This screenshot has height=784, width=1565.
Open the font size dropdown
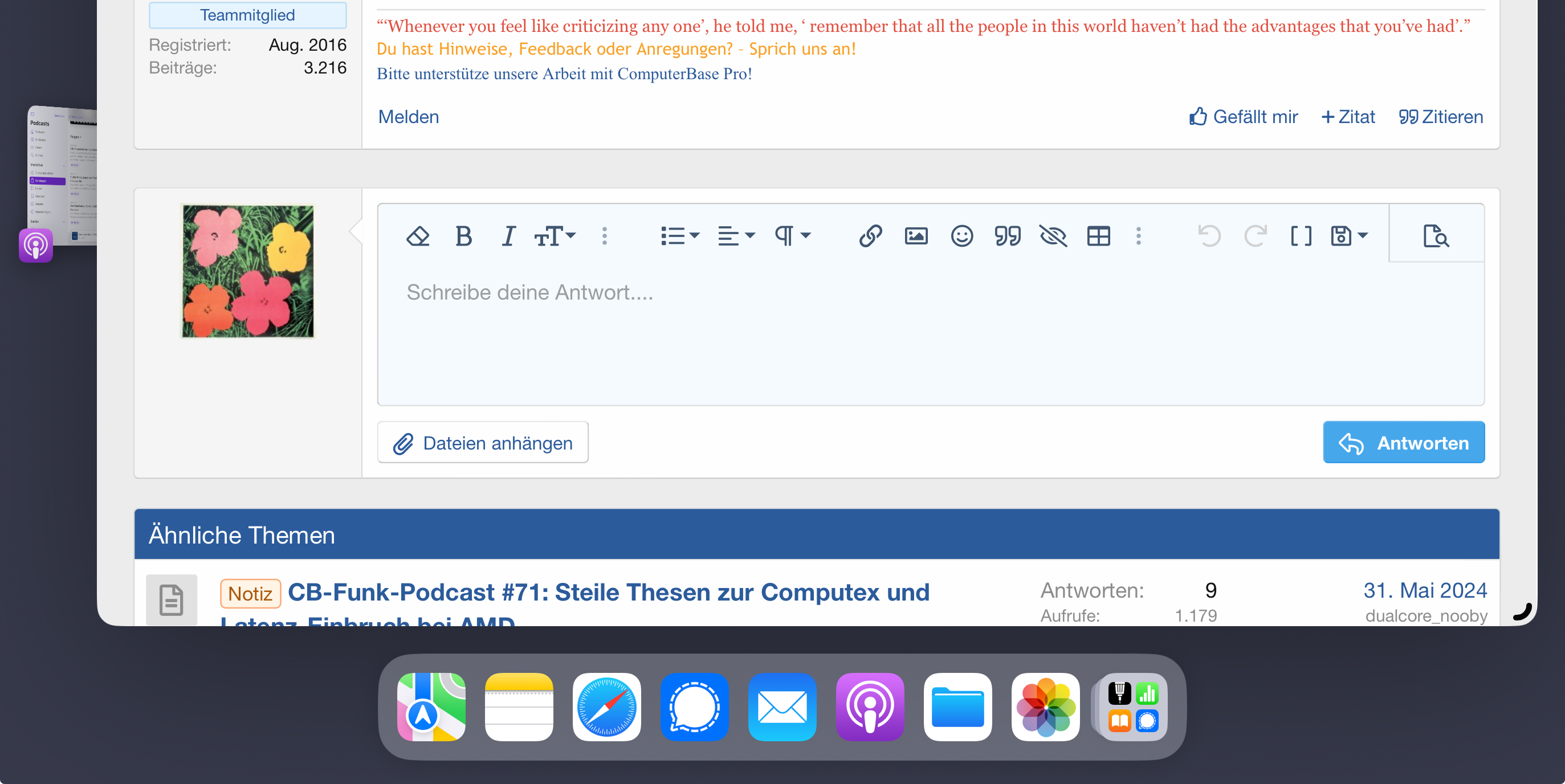554,236
